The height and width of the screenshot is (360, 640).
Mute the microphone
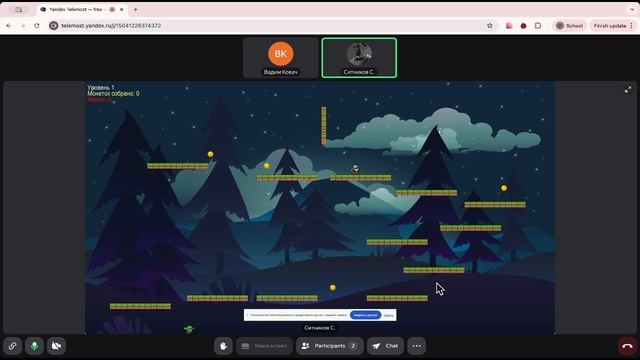click(35, 346)
